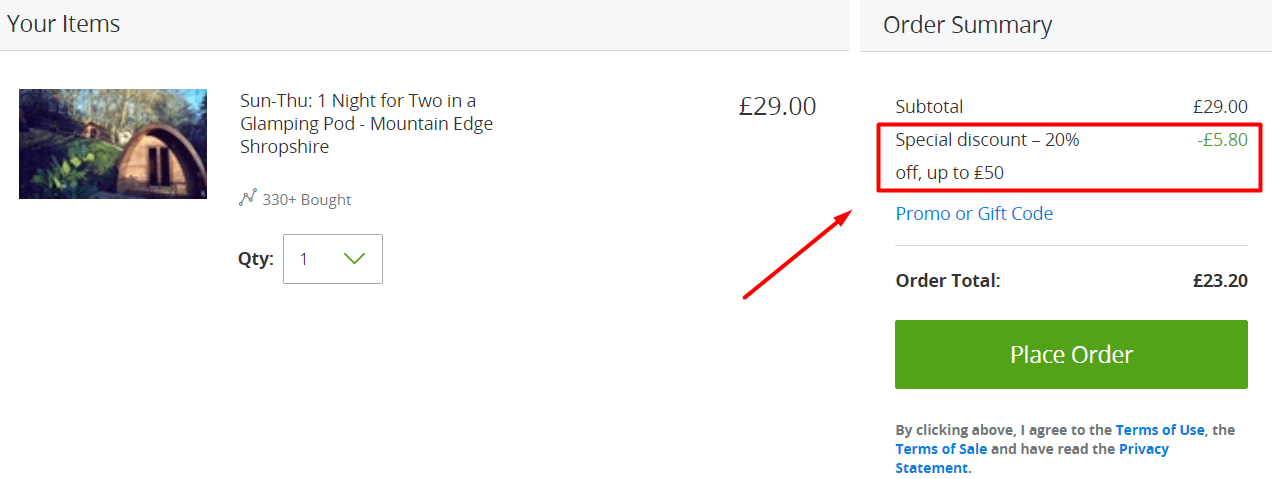1272x479 pixels.
Task: Click the -£5.80 discount amount
Action: pyautogui.click(x=1222, y=140)
